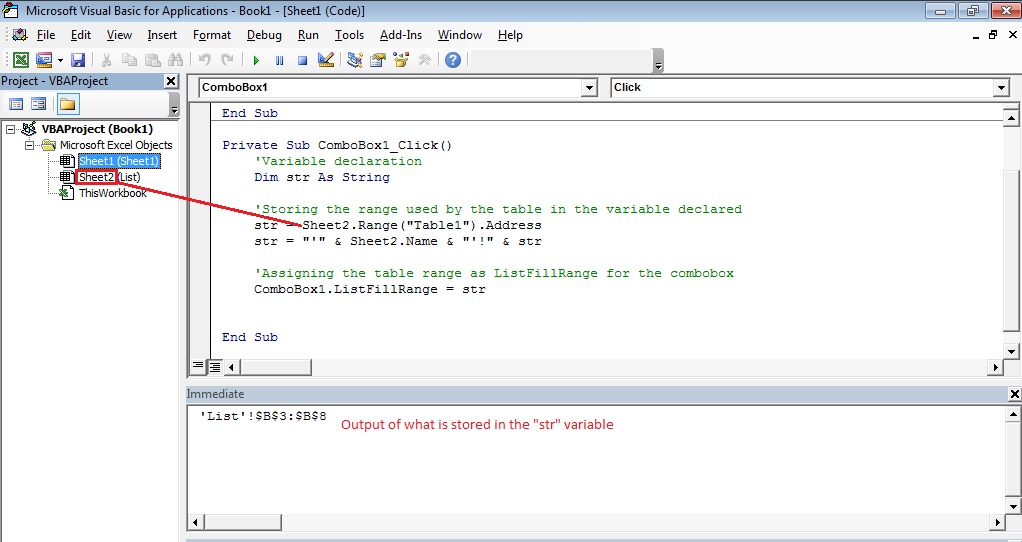1022x542 pixels.
Task: Click code window scroll up arrow
Action: [1011, 118]
